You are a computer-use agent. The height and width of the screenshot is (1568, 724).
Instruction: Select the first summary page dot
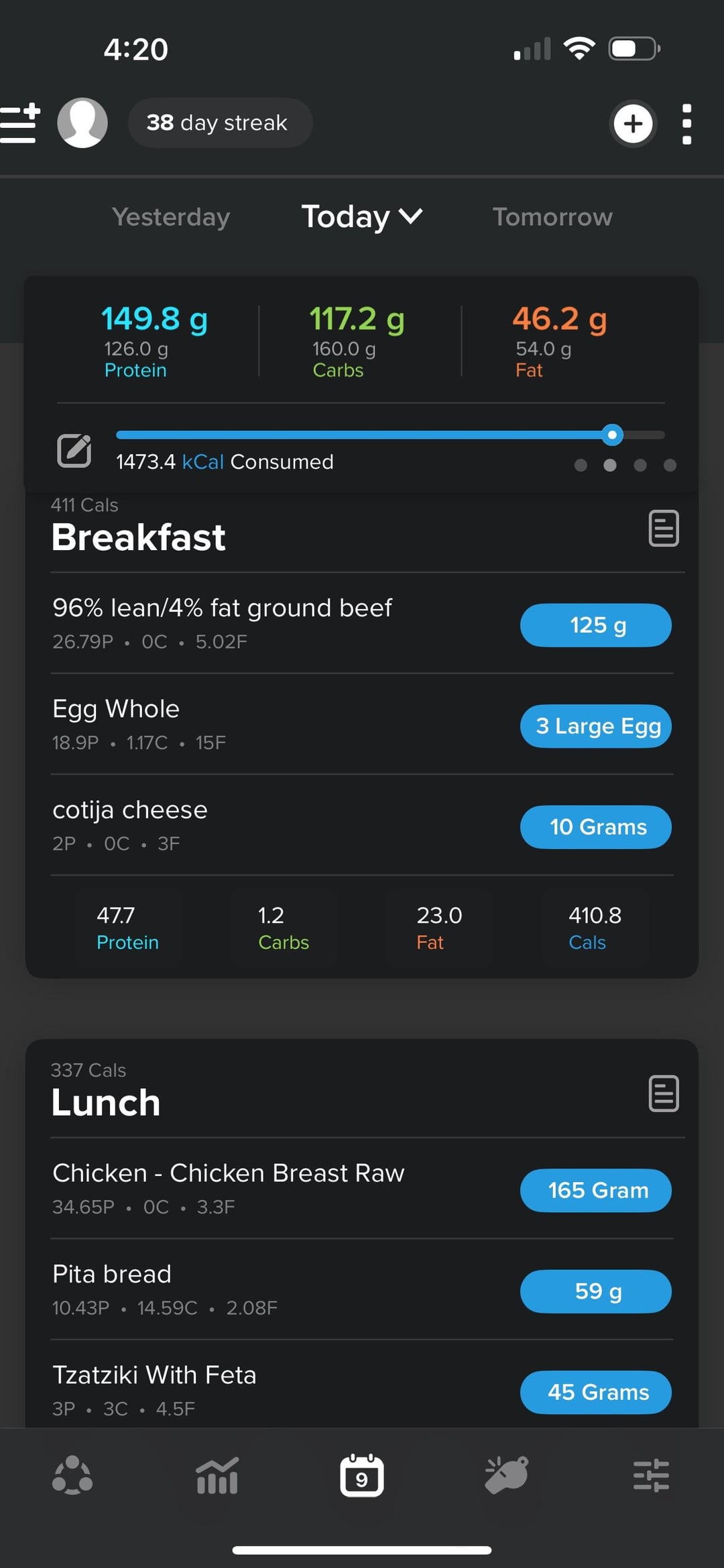click(x=581, y=465)
